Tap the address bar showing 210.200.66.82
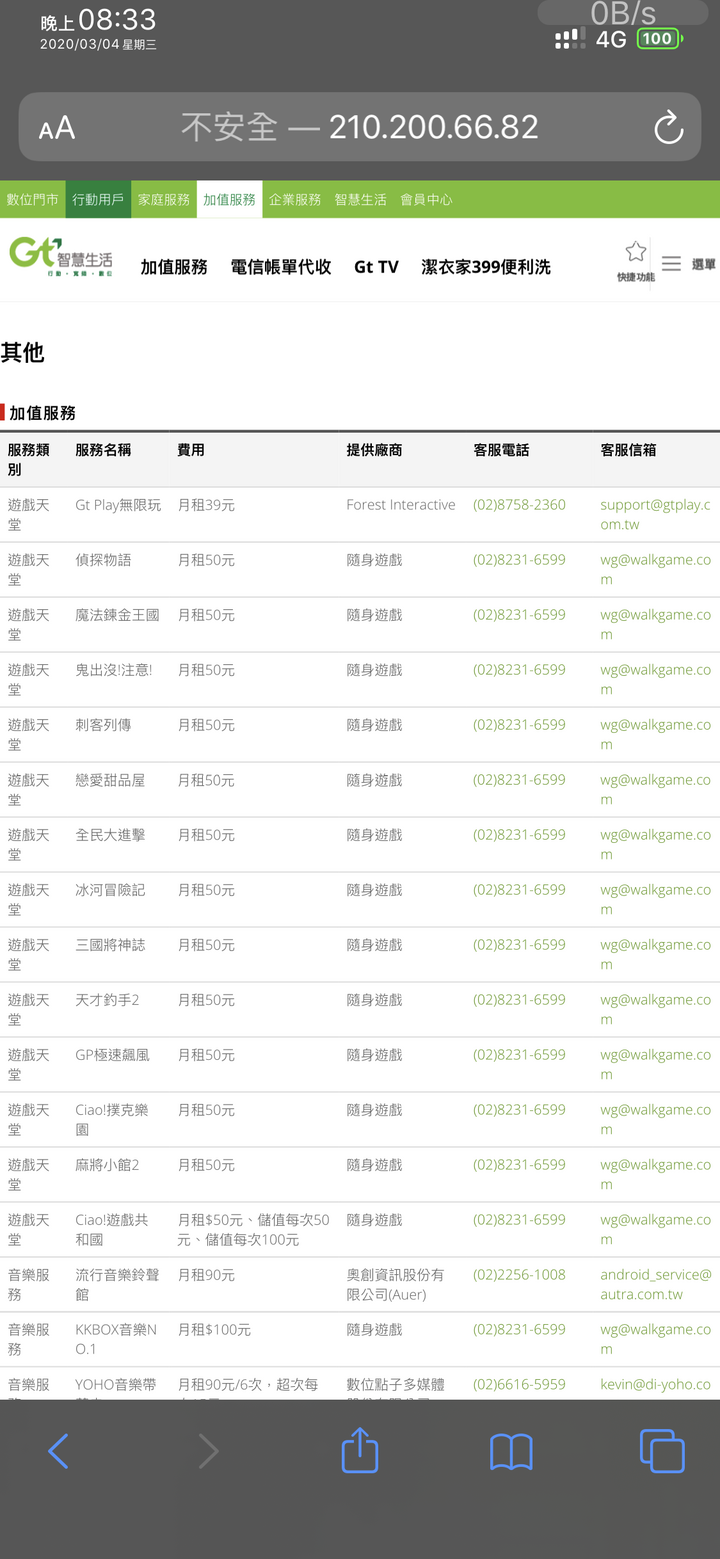Image resolution: width=720 pixels, height=1559 pixels. [360, 127]
